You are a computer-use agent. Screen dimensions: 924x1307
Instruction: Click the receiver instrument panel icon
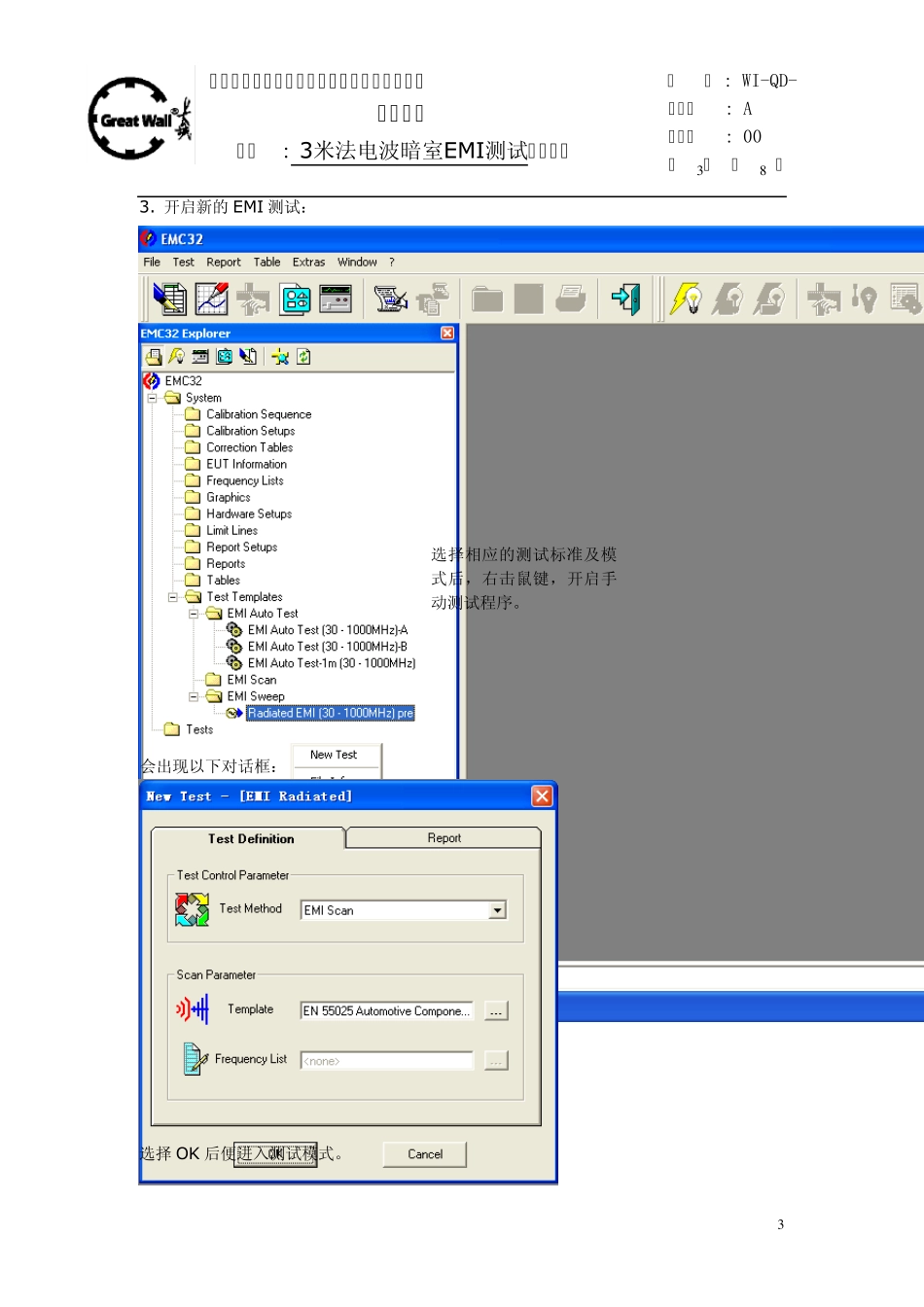click(336, 299)
